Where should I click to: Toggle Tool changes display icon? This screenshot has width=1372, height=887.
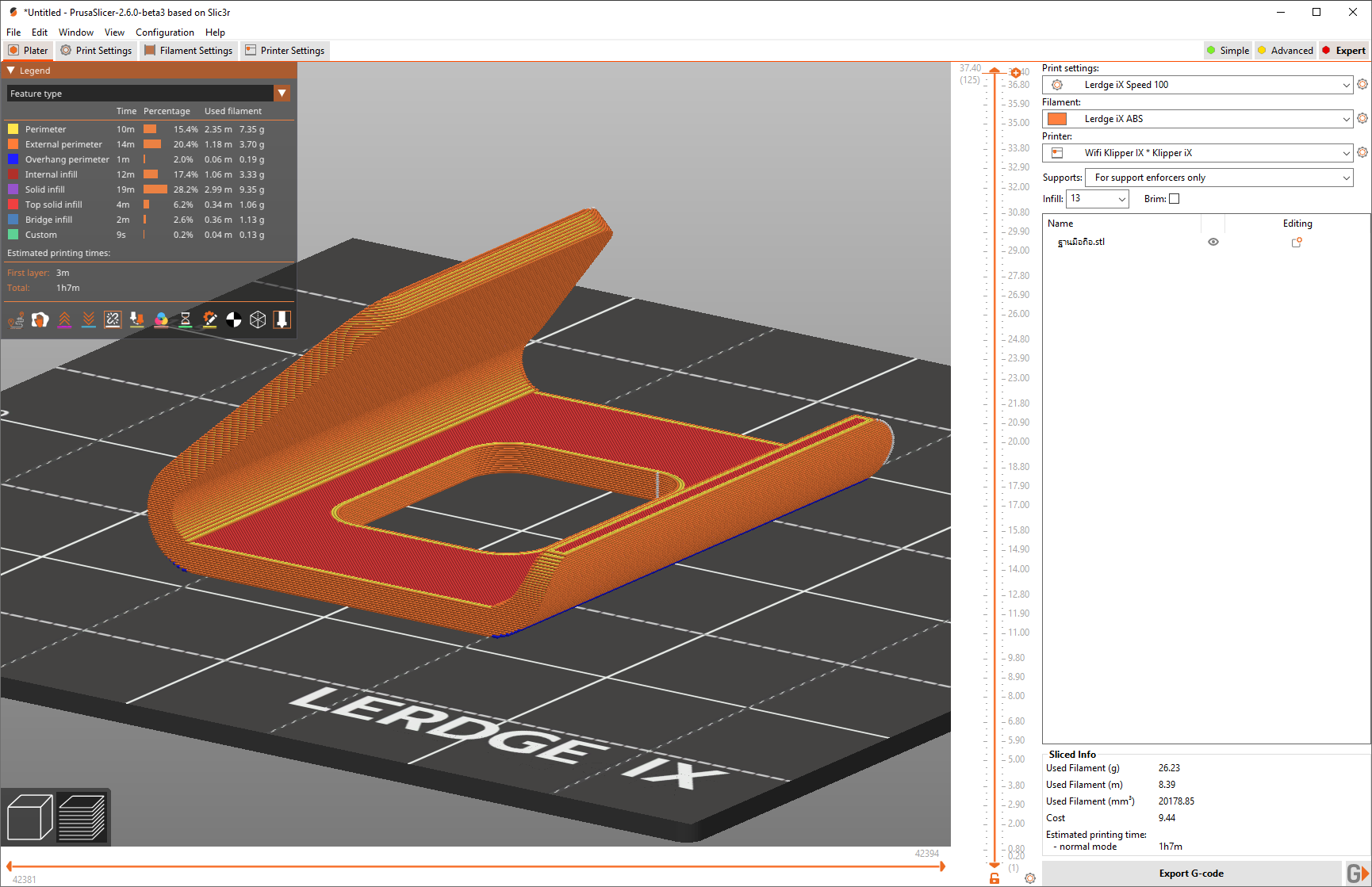(x=137, y=319)
